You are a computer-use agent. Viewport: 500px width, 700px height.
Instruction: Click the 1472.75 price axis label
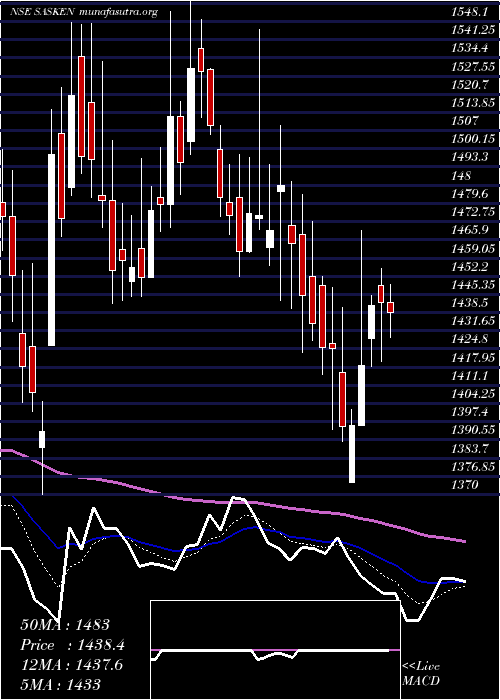click(473, 212)
